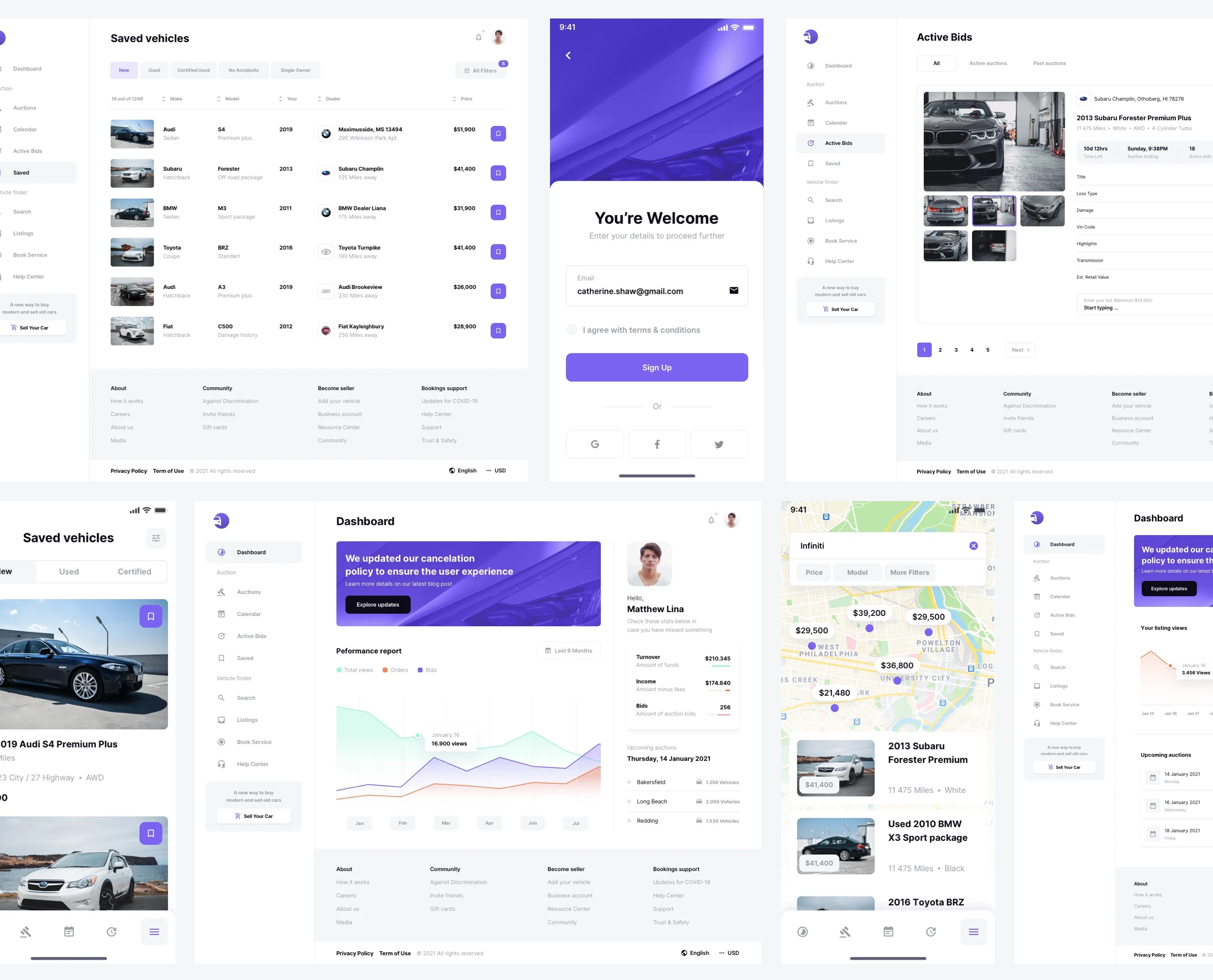Toggle the Single Owner filter chip
The width and height of the screenshot is (1213, 980).
(295, 70)
